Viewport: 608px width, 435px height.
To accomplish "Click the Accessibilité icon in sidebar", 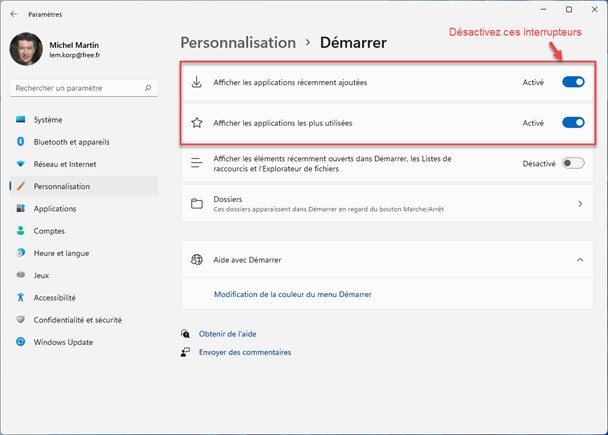I will tap(20, 297).
